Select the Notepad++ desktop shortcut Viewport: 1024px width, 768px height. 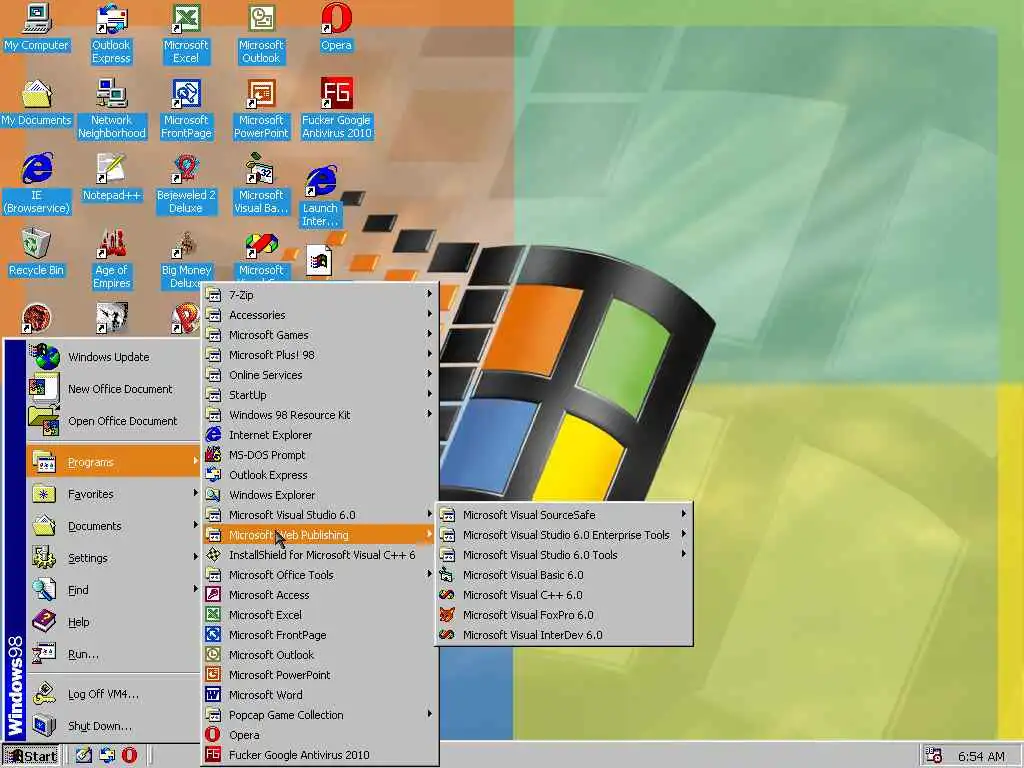pos(112,178)
